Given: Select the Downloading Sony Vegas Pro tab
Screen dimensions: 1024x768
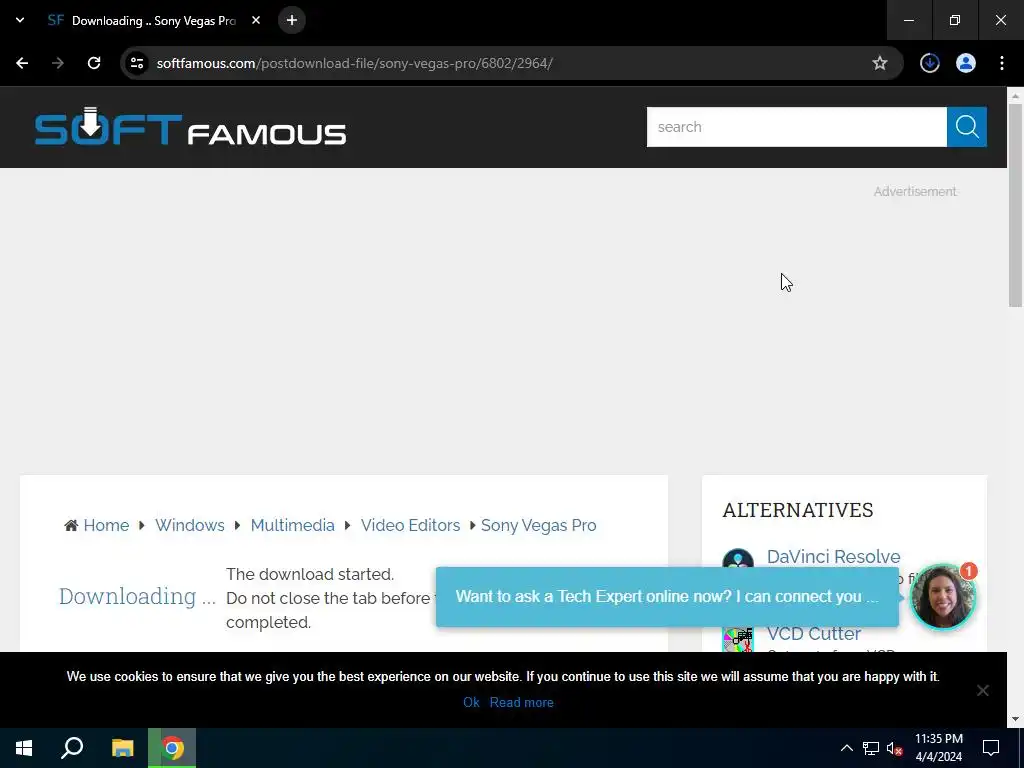Looking at the screenshot, I should (153, 20).
